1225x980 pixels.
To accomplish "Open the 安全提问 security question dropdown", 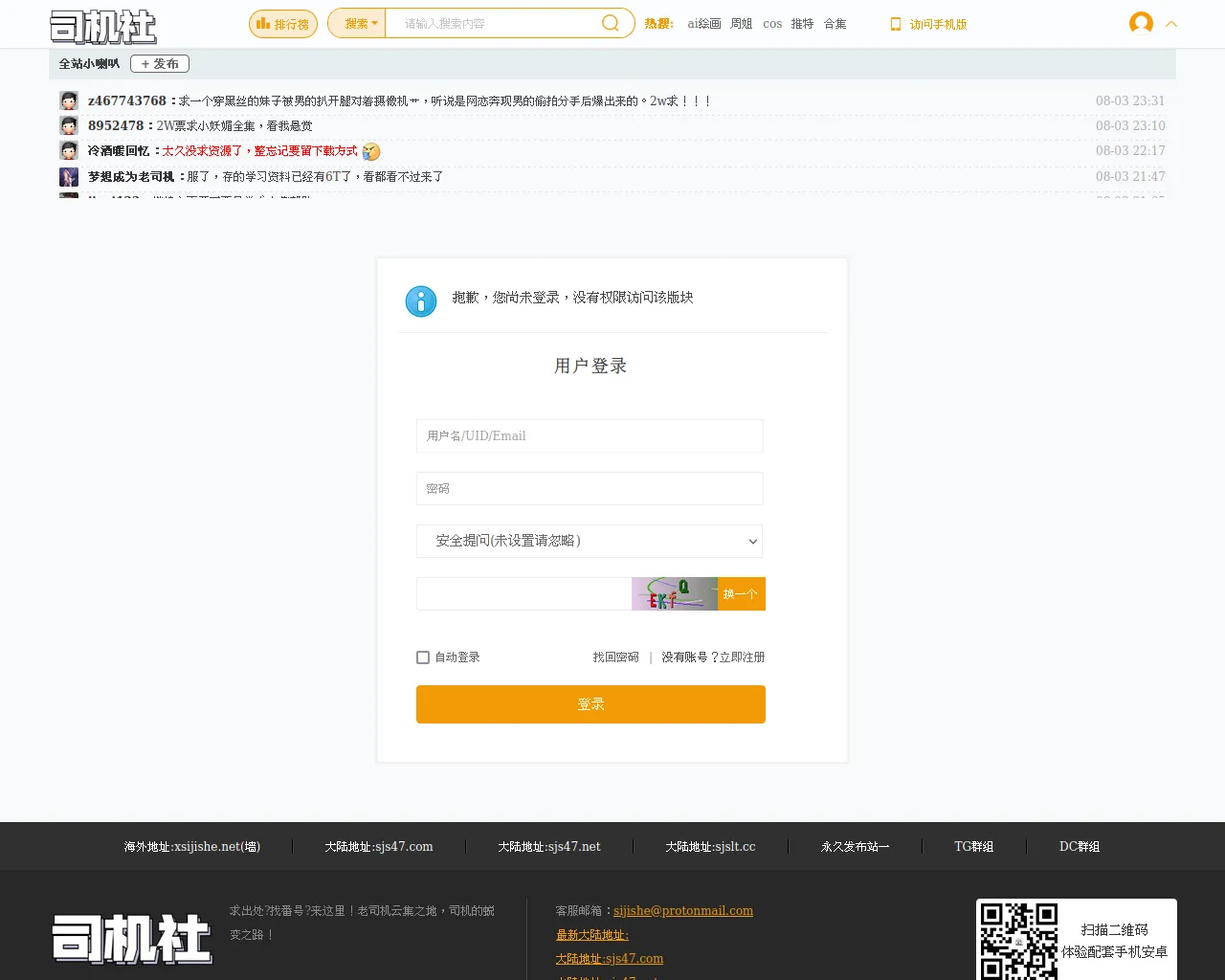I will [x=590, y=541].
